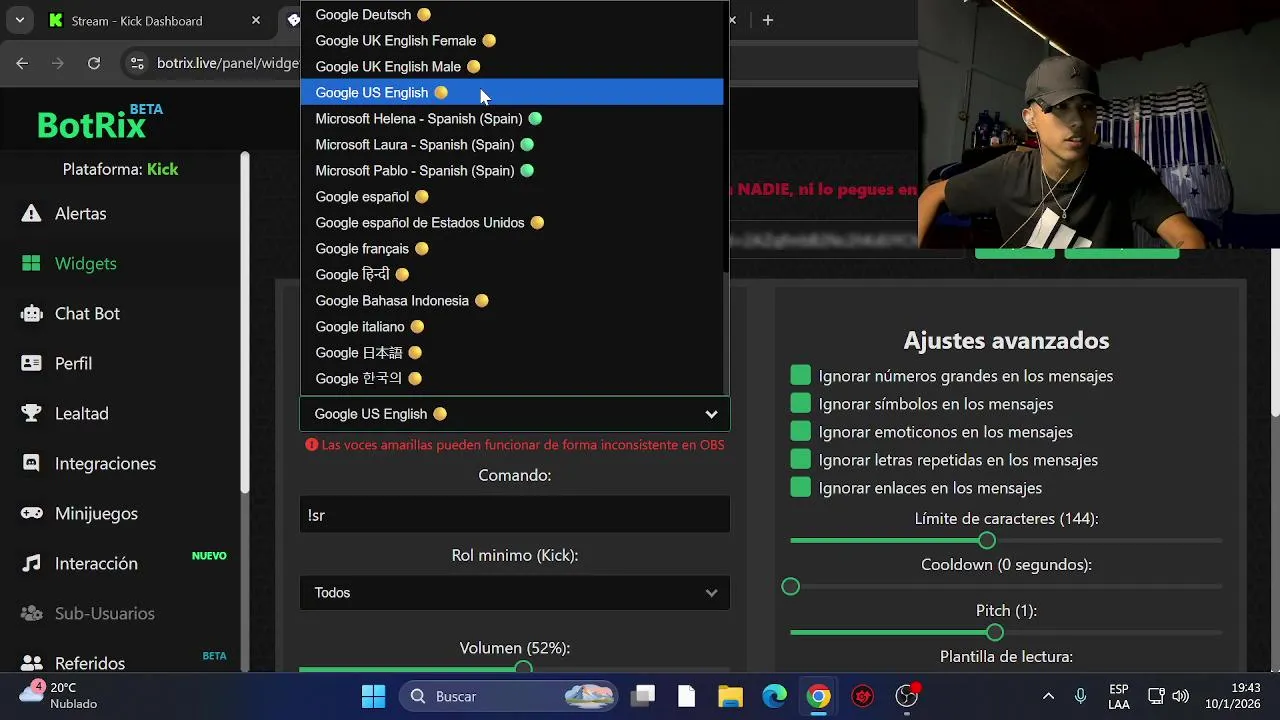The height and width of the screenshot is (720, 1280).
Task: Select Microsoft Pablo Spanish voice
Action: 511,171
